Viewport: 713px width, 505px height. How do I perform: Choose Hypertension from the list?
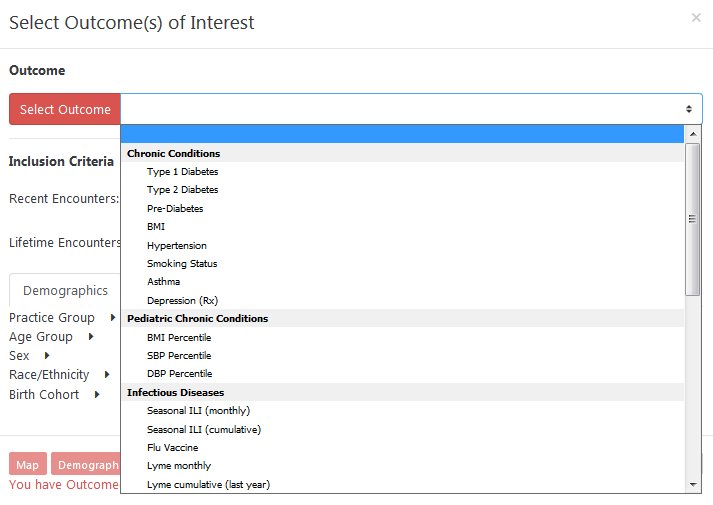176,245
